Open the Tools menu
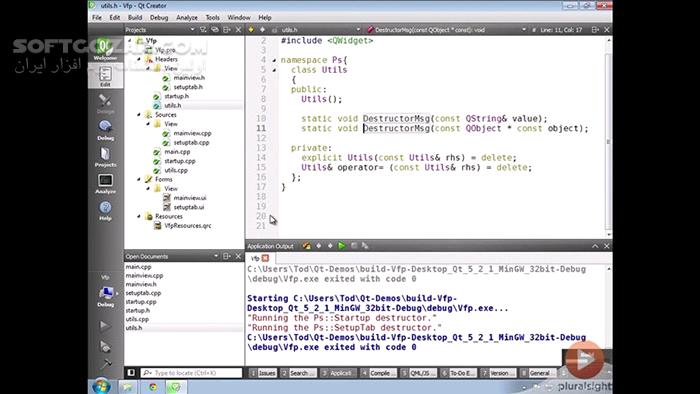 pos(212,17)
